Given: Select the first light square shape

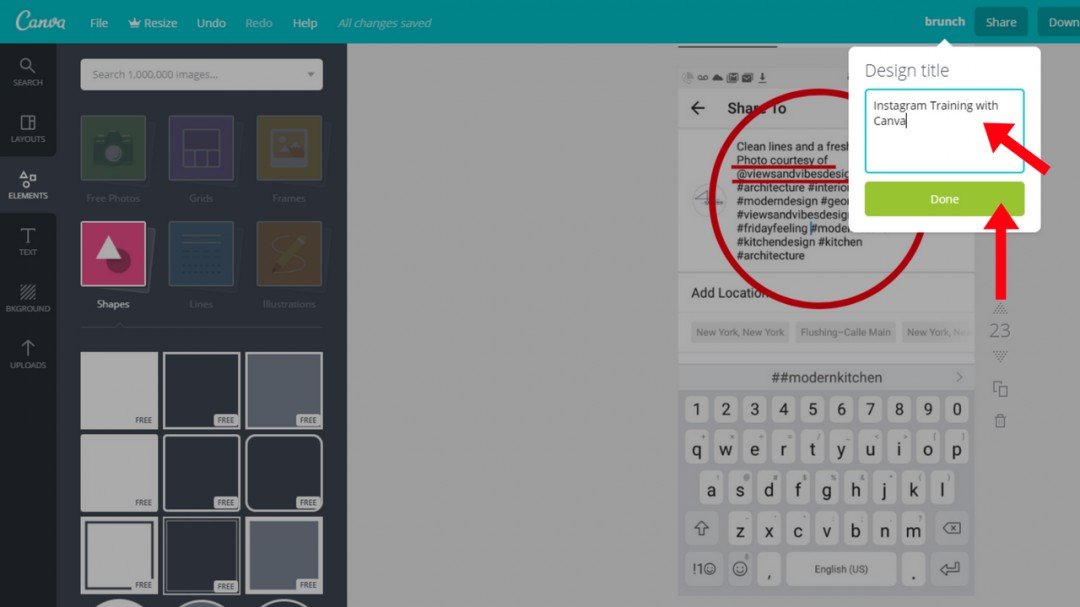Looking at the screenshot, I should point(119,391).
